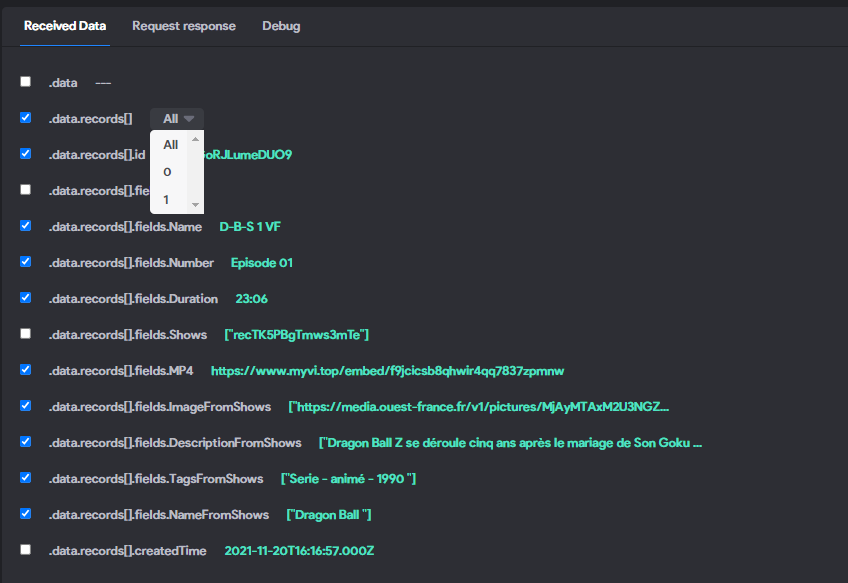Enable the createdTime checkbox
This screenshot has height=583, width=848.
(25, 549)
